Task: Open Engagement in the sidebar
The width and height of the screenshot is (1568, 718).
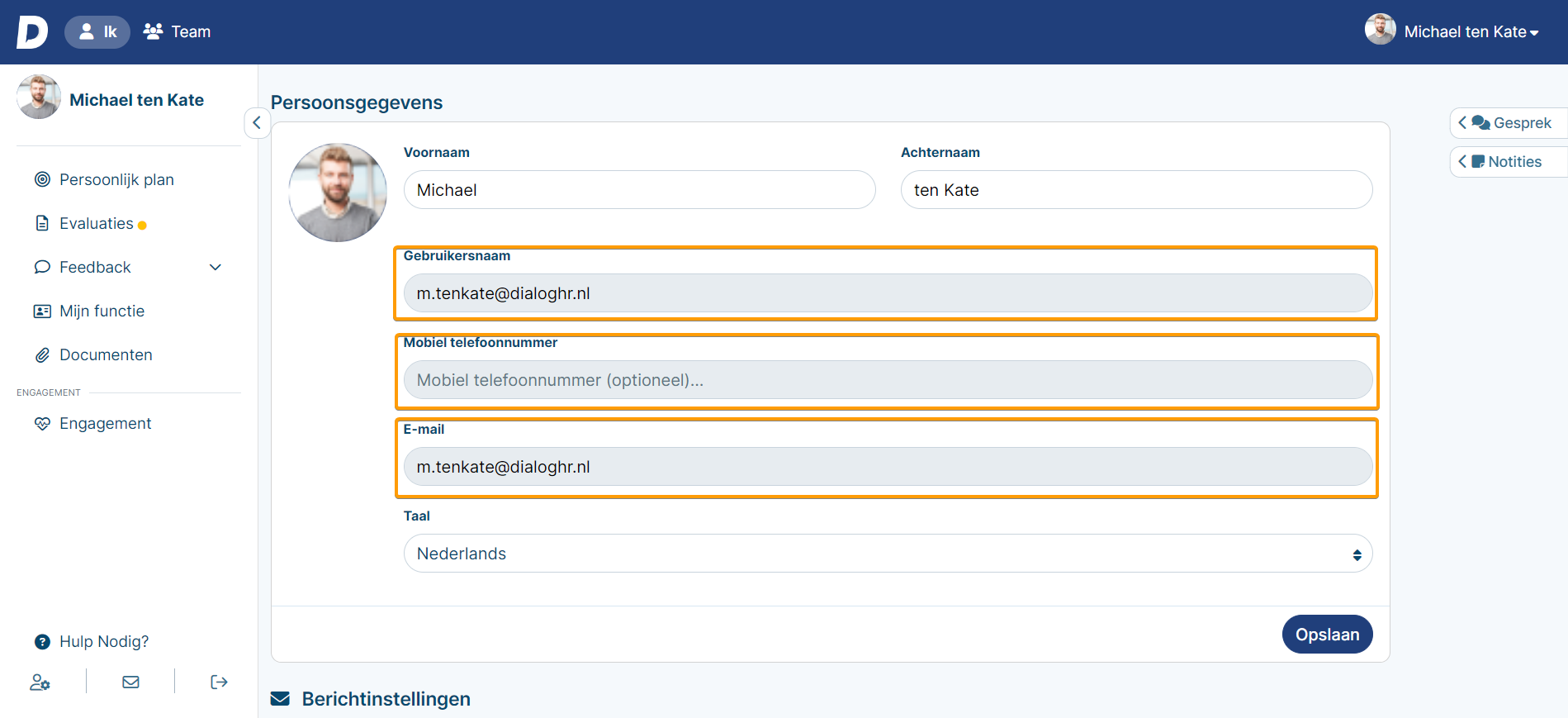Action: pyautogui.click(x=105, y=423)
